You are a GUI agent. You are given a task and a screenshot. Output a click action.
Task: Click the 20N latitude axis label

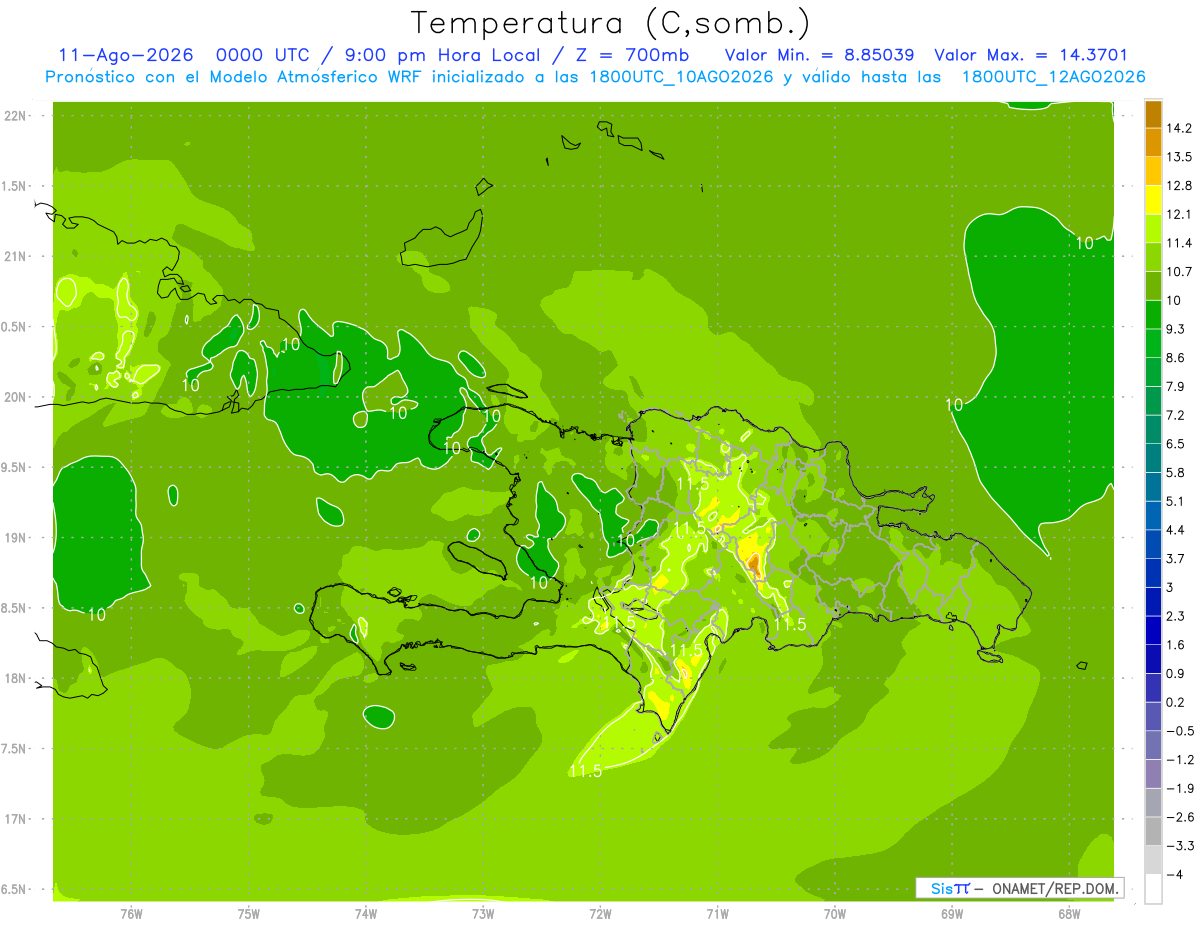(x=16, y=397)
